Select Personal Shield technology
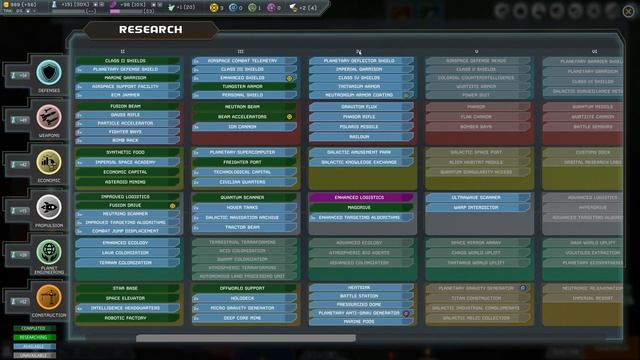The width and height of the screenshot is (640, 360). (x=244, y=95)
